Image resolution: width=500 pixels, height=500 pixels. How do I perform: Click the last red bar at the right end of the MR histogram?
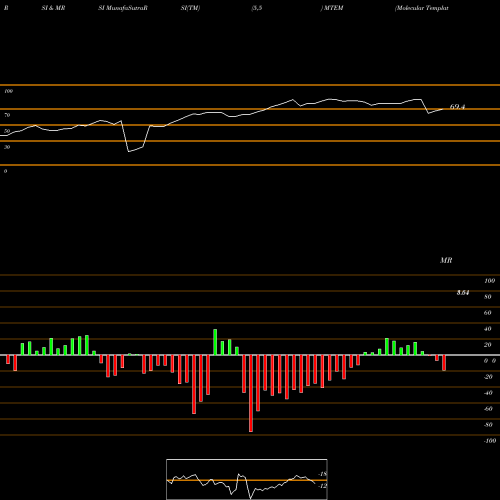[444, 363]
